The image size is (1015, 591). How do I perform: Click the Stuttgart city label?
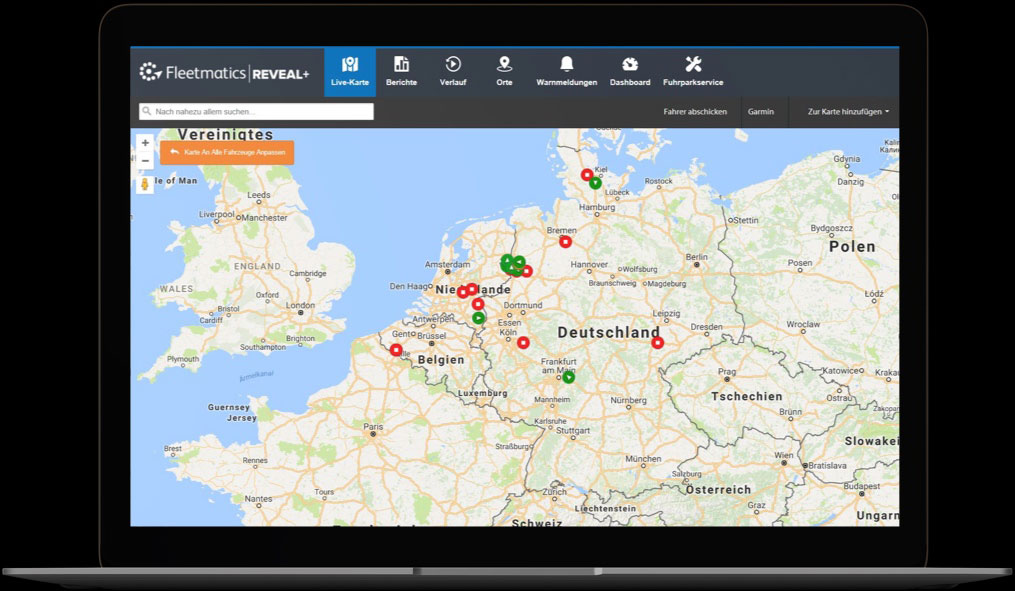[x=573, y=430]
